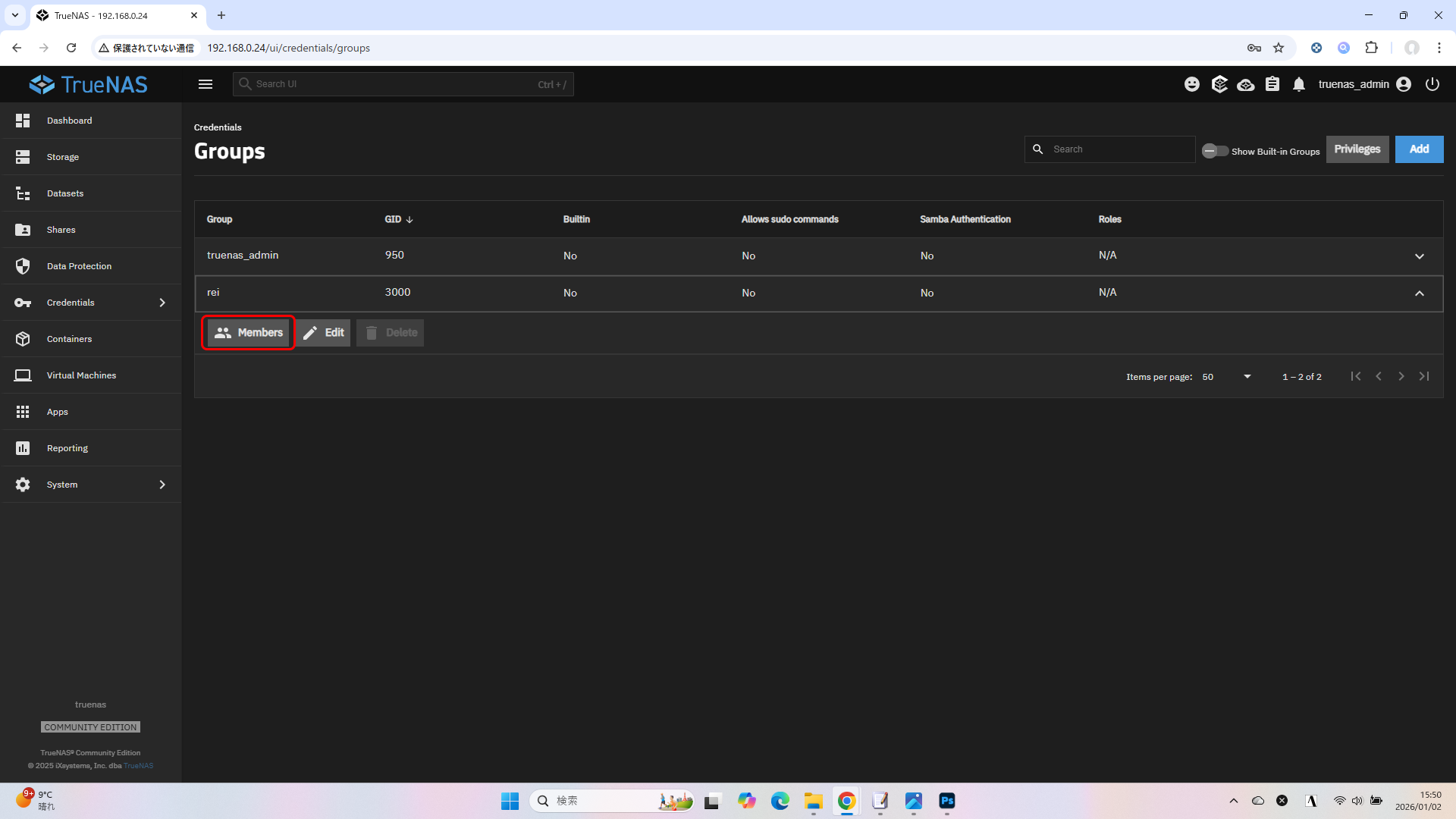Open Storage in the sidebar
Image resolution: width=1456 pixels, height=819 pixels.
(63, 157)
